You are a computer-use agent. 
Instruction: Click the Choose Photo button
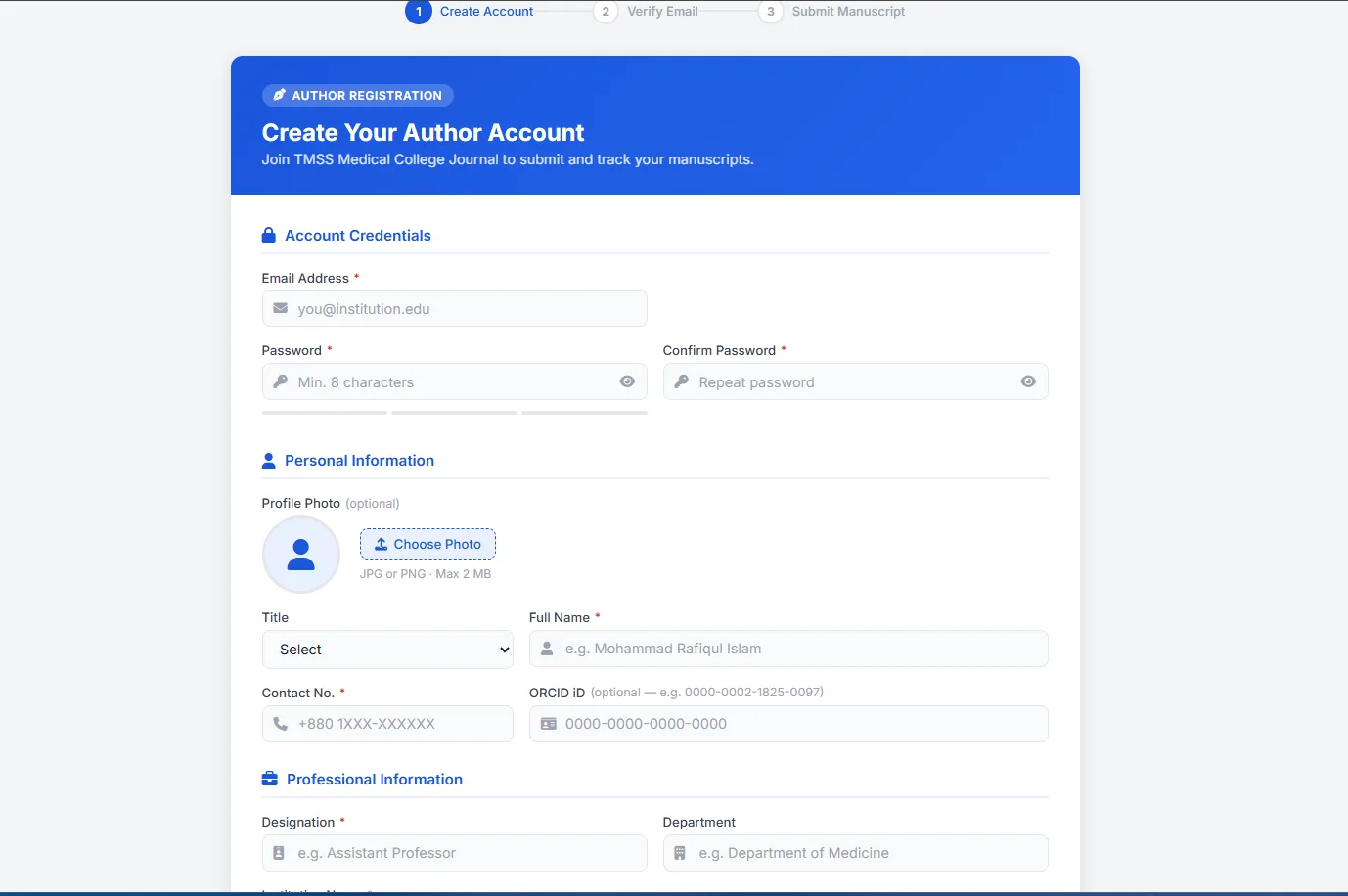pyautogui.click(x=427, y=544)
